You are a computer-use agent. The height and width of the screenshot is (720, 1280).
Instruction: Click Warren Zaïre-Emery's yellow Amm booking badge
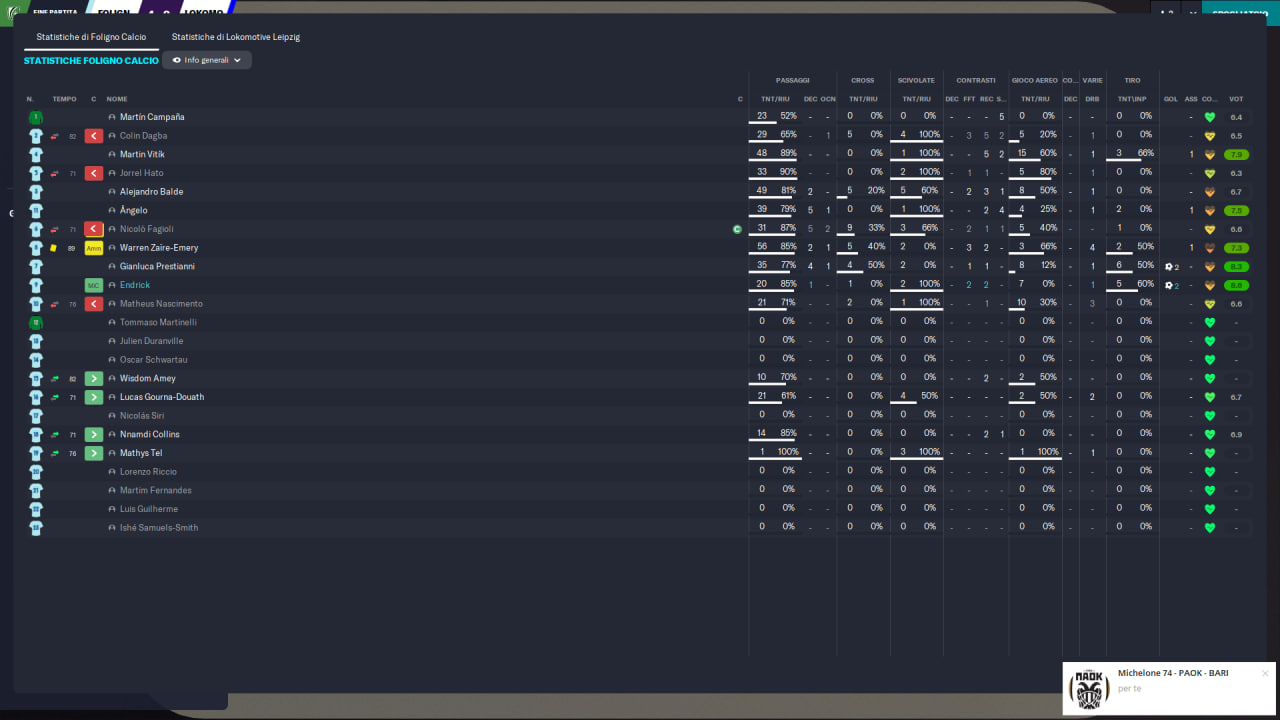point(94,248)
